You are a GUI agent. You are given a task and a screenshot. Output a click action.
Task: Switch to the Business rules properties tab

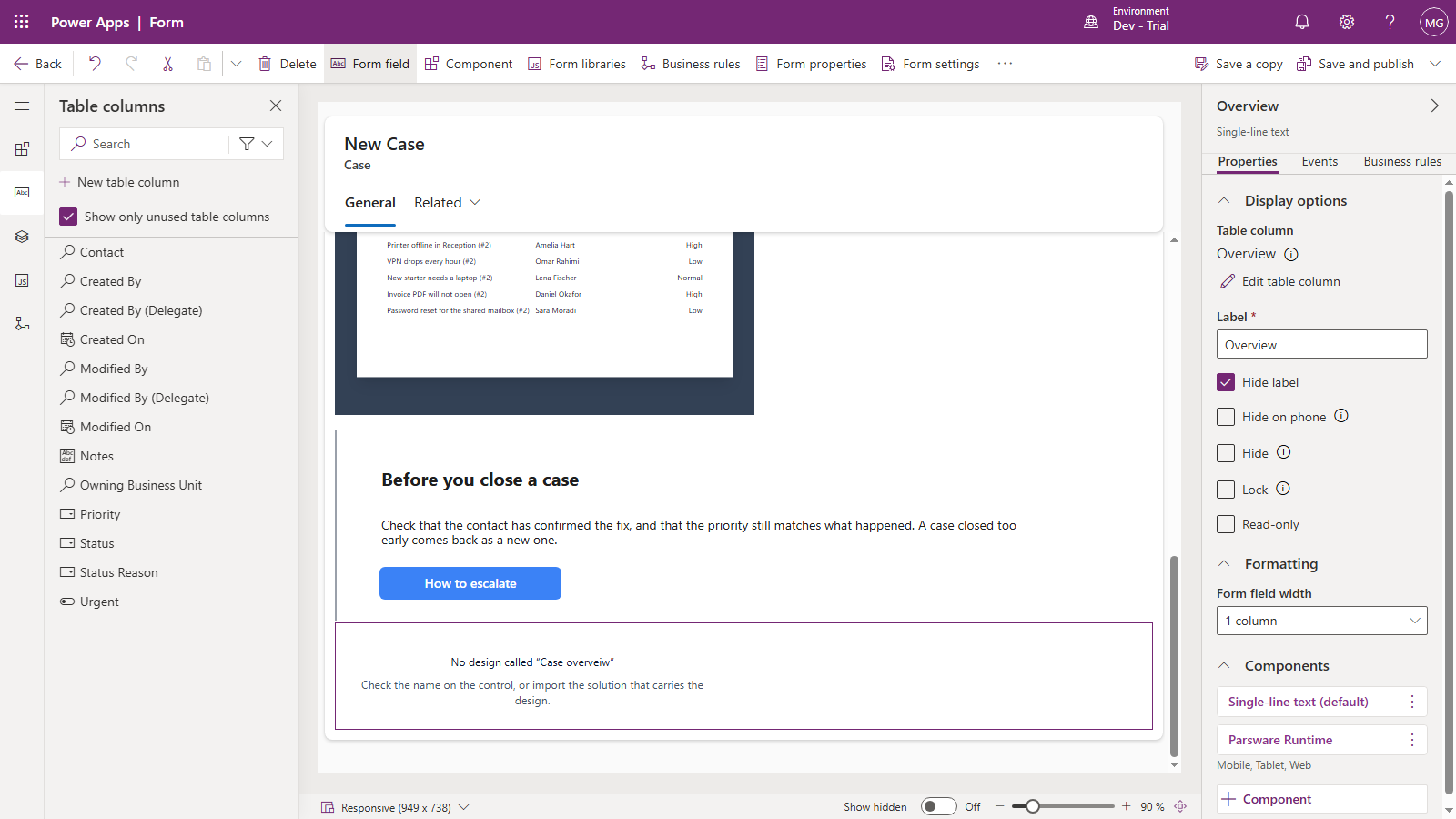tap(1402, 161)
